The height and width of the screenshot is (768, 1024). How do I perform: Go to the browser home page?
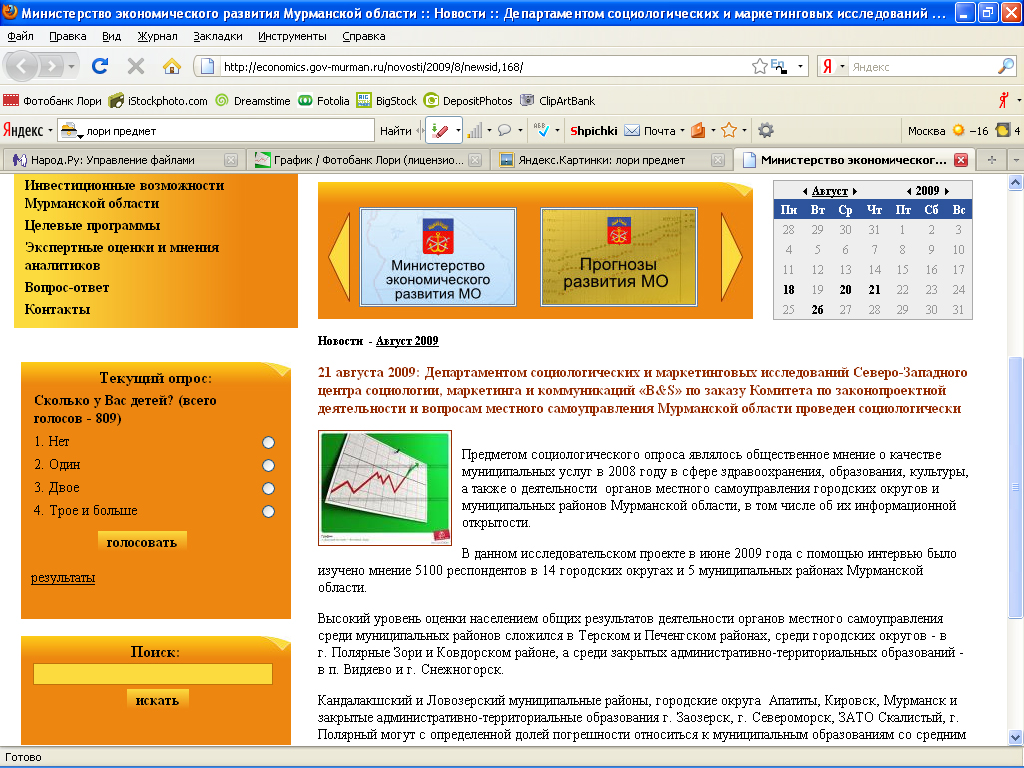[172, 66]
